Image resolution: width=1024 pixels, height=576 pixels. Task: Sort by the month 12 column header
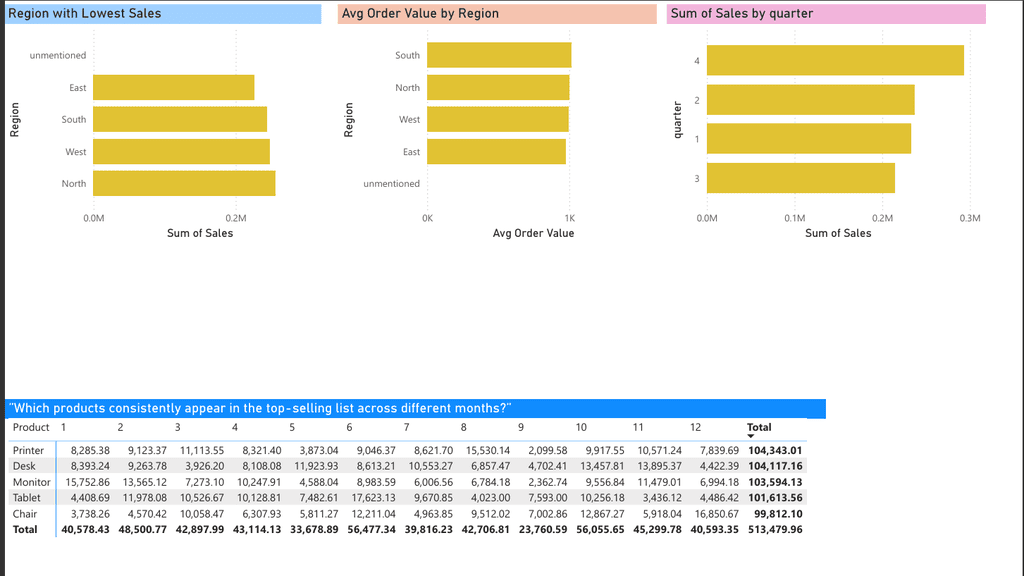tap(697, 427)
